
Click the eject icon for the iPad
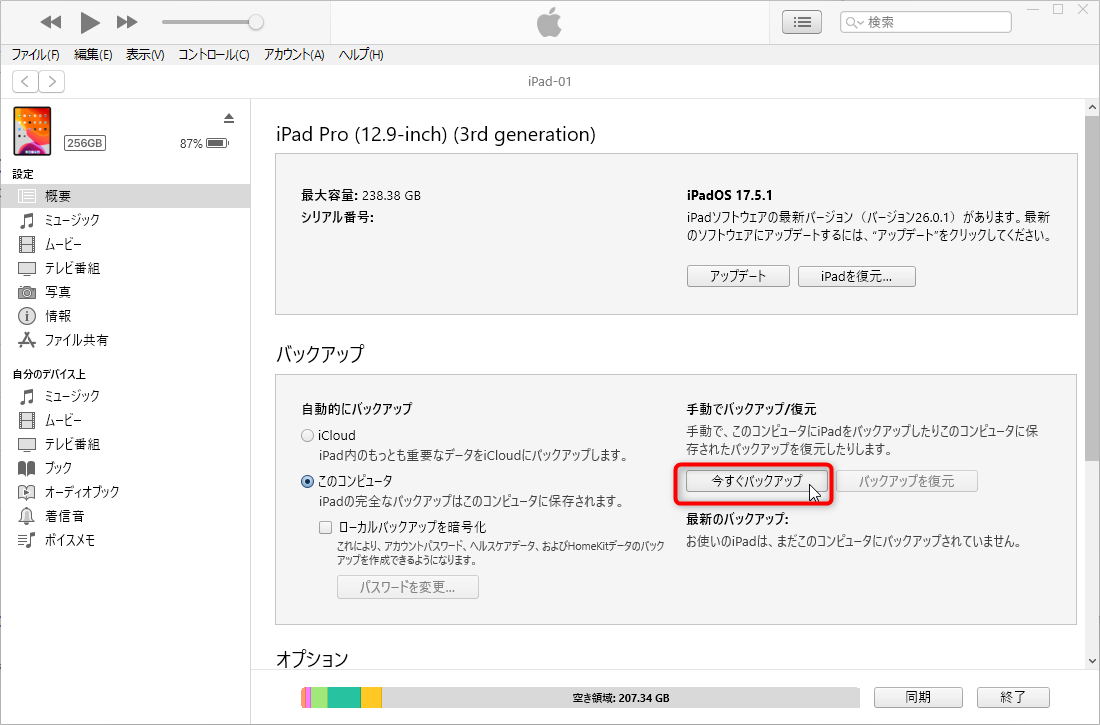[x=229, y=116]
